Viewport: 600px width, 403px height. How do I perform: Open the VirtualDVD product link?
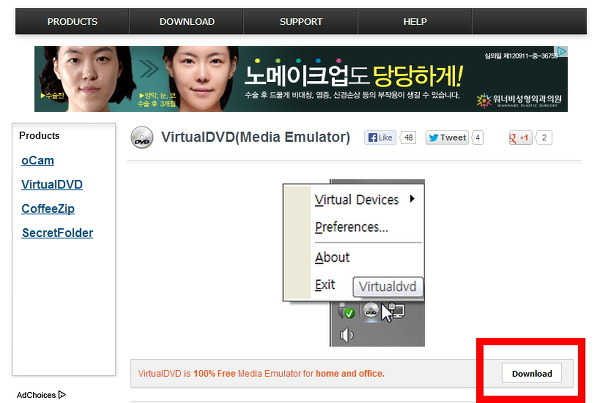pos(52,184)
